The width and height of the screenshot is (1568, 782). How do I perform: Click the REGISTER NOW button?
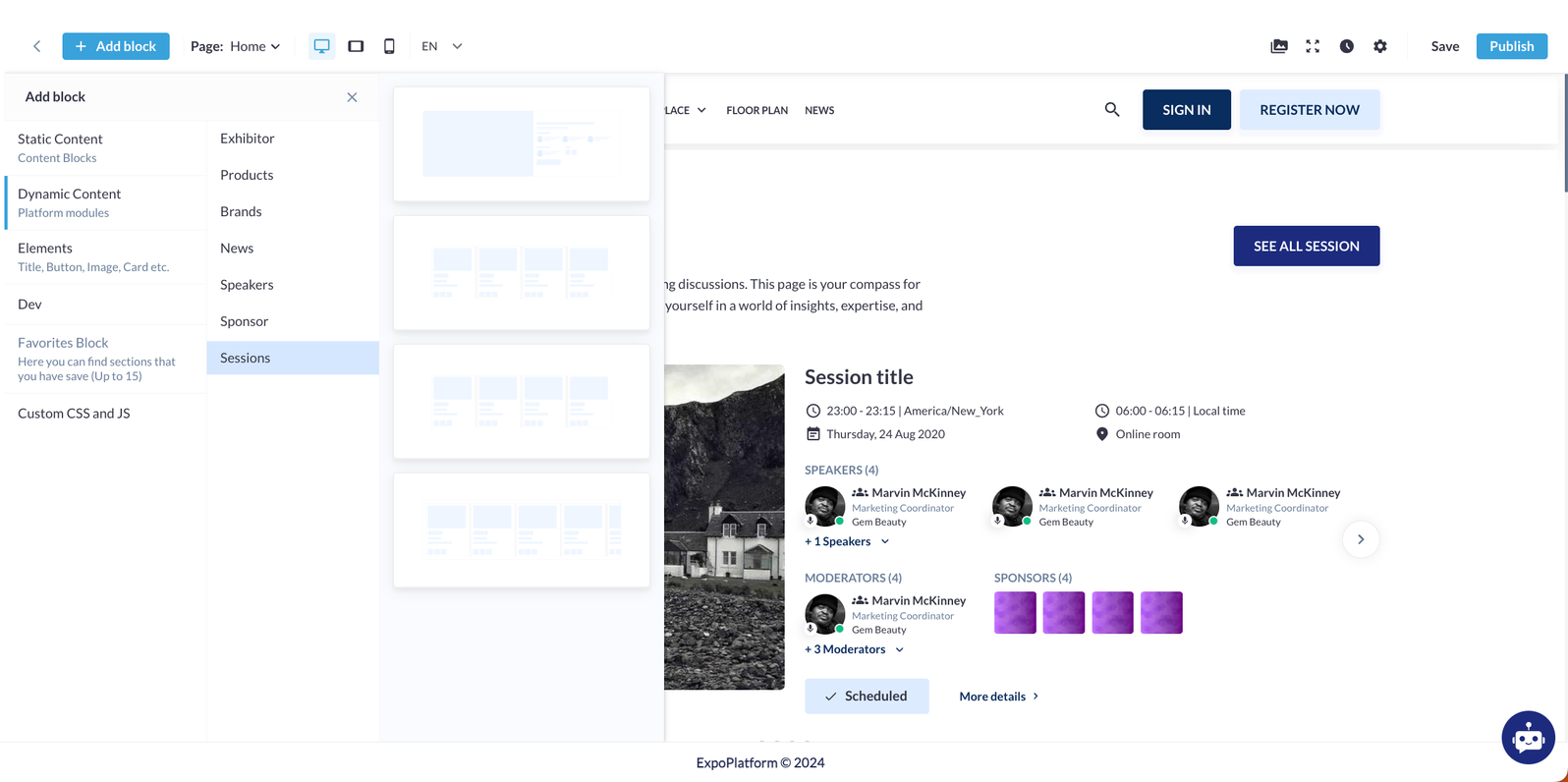pyautogui.click(x=1310, y=110)
